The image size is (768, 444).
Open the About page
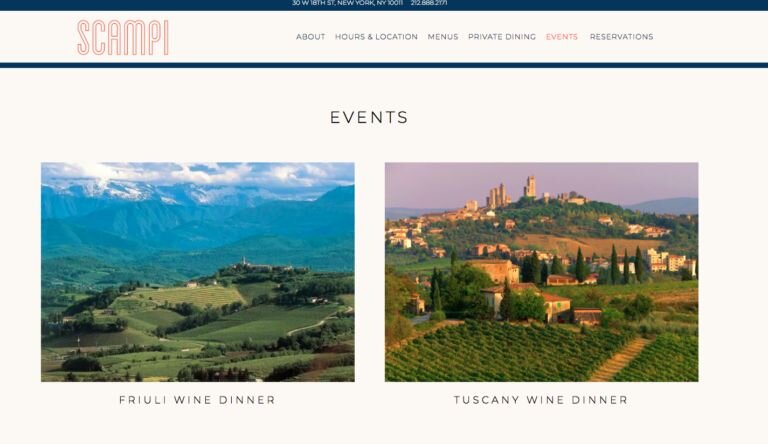tap(310, 37)
